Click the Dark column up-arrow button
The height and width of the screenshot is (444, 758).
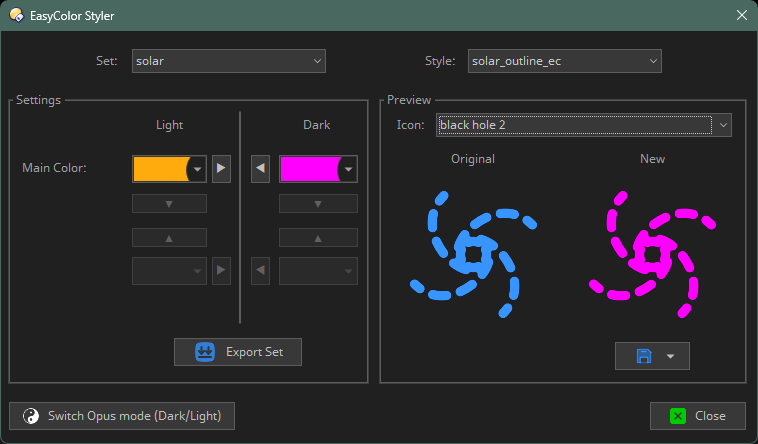pos(318,238)
